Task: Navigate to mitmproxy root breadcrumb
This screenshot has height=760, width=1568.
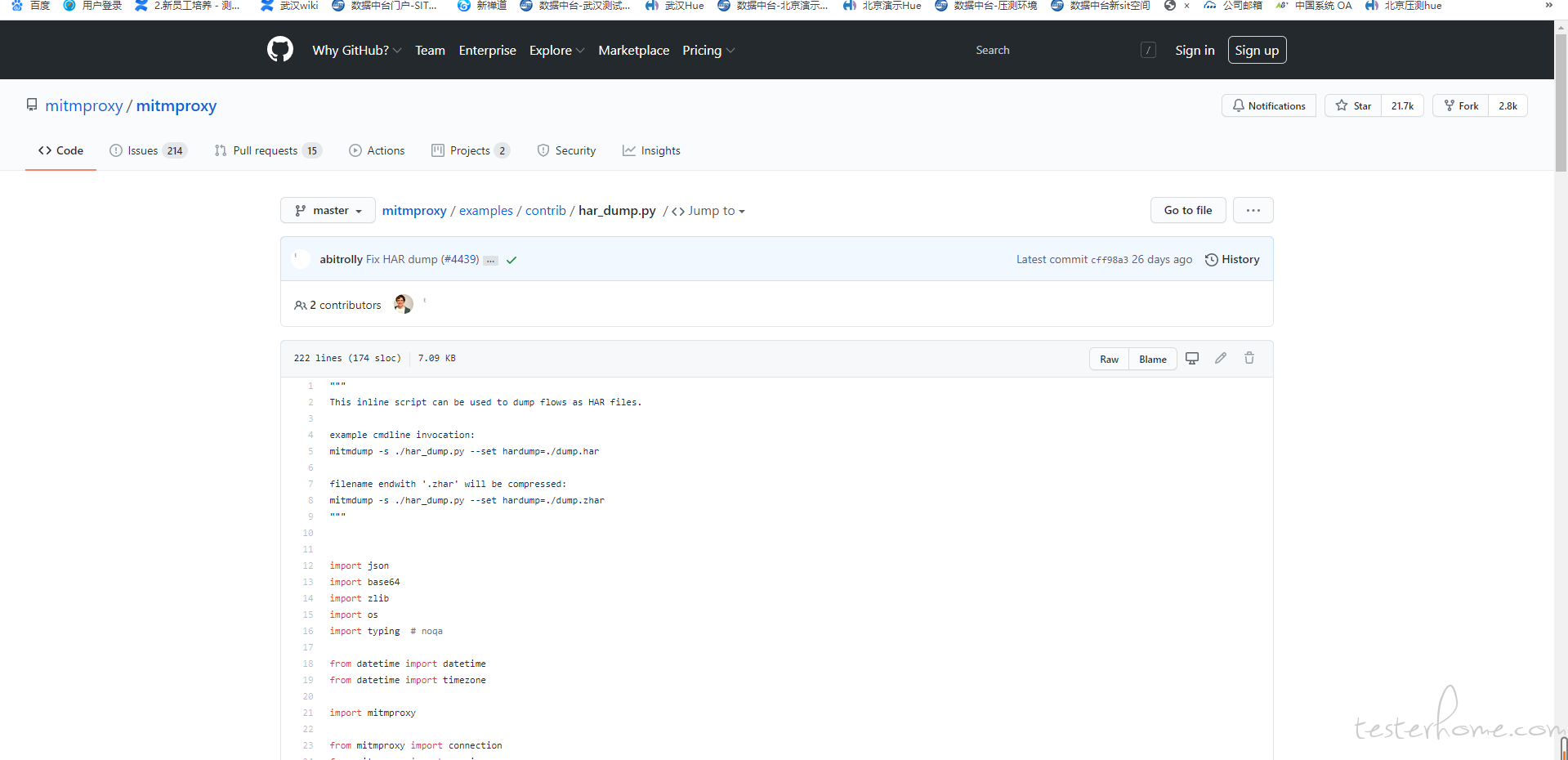Action: click(414, 210)
